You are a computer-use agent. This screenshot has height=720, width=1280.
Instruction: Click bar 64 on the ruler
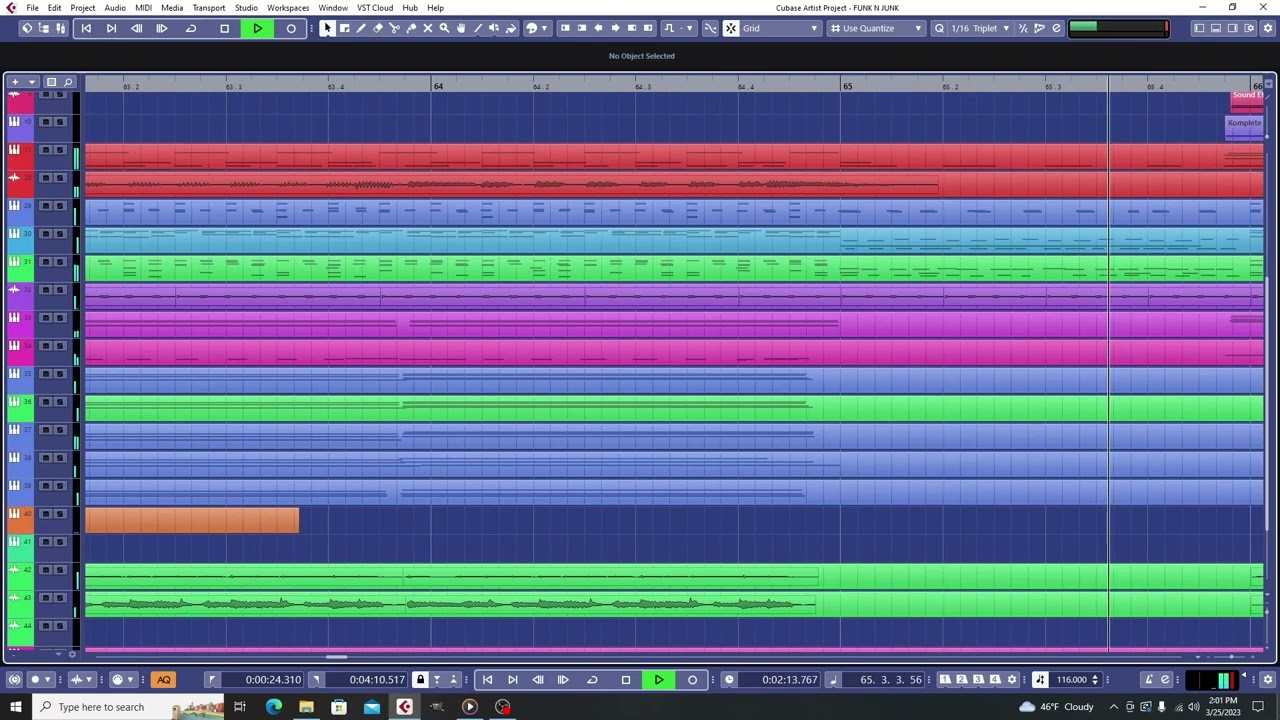tap(438, 86)
